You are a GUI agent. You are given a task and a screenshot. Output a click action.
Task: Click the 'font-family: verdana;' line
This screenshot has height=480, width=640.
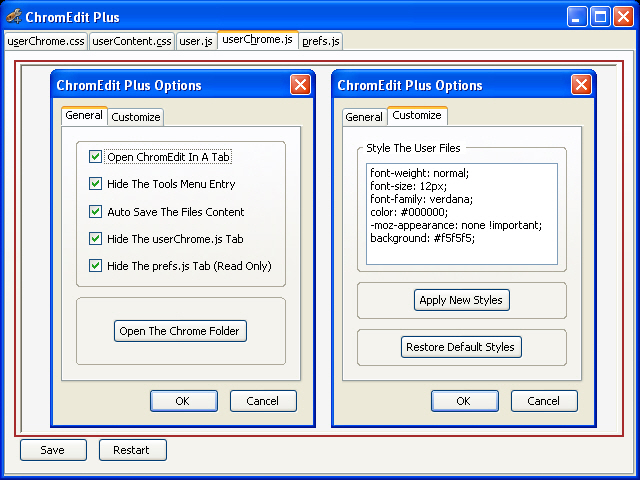(421, 199)
